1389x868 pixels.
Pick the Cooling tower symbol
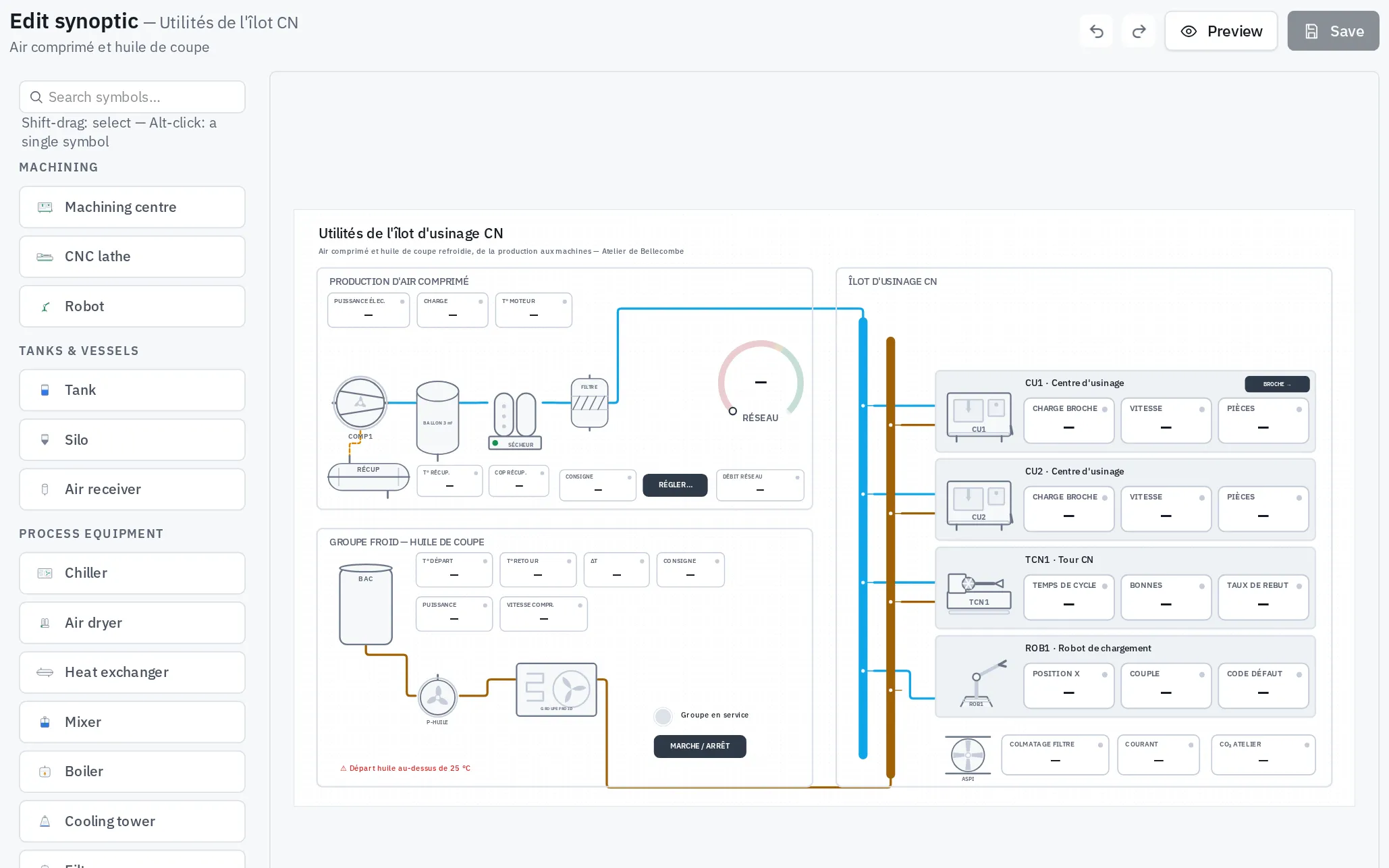tap(132, 821)
